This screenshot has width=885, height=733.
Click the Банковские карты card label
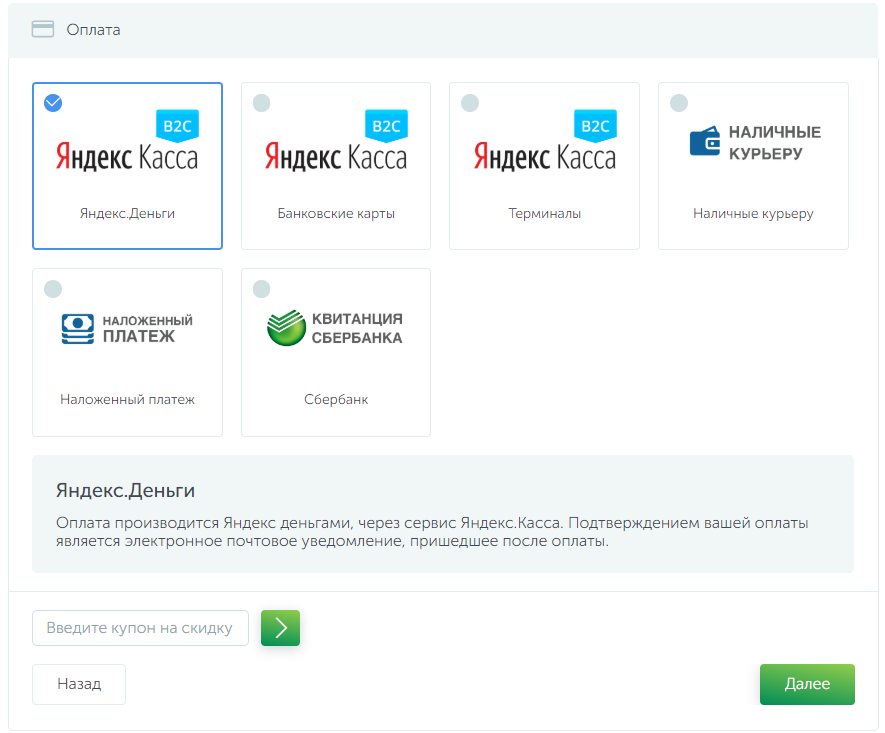[x=336, y=213]
